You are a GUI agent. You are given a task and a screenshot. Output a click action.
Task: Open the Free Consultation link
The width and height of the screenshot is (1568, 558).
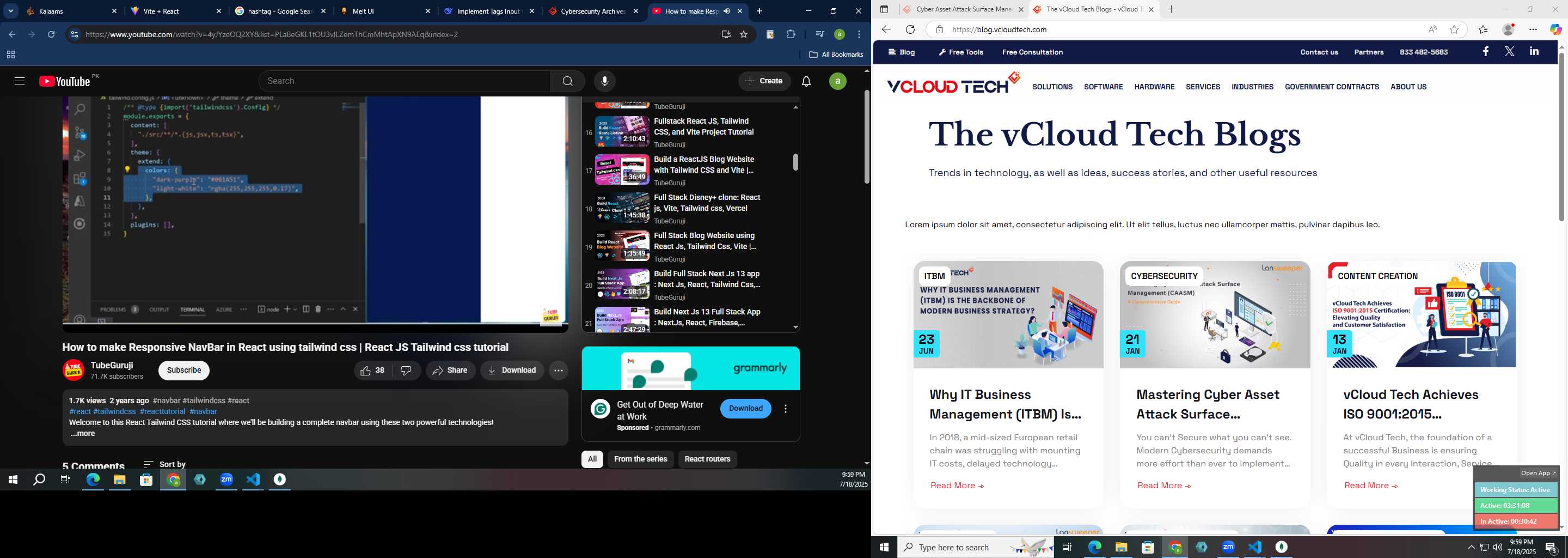[x=1032, y=52]
